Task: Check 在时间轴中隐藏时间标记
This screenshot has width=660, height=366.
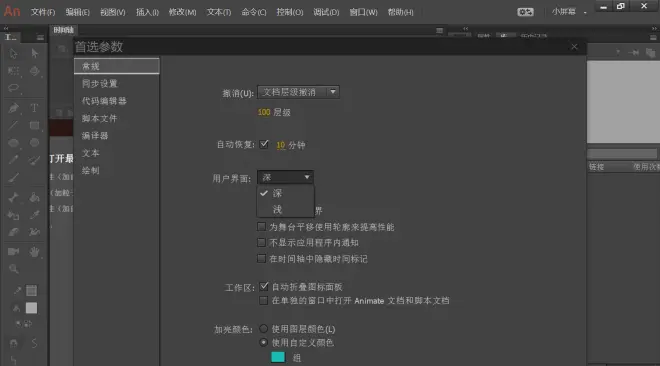Action: (261, 258)
